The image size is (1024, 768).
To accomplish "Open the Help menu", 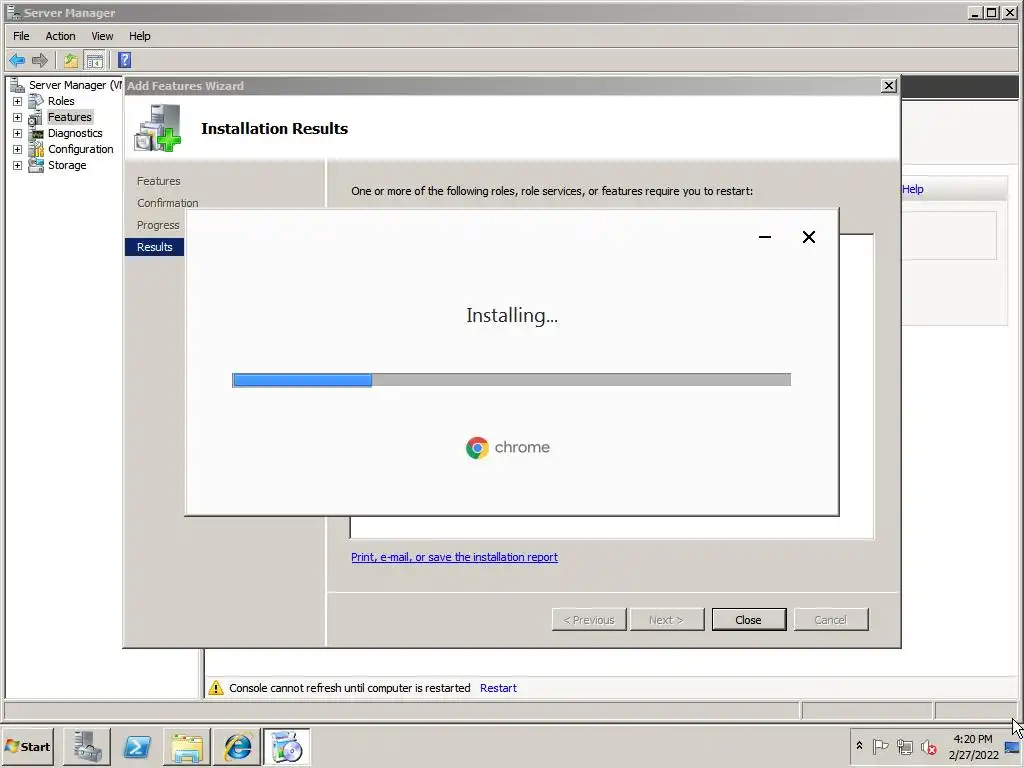I will [x=139, y=36].
